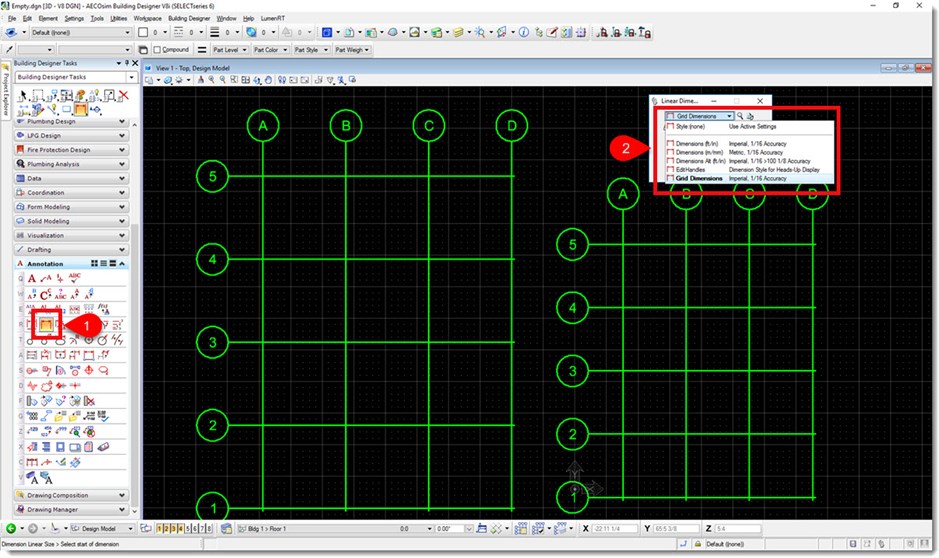The image size is (939, 558).
Task: Click the Zoom Out magnifier in view toolbar
Action: tap(223, 80)
